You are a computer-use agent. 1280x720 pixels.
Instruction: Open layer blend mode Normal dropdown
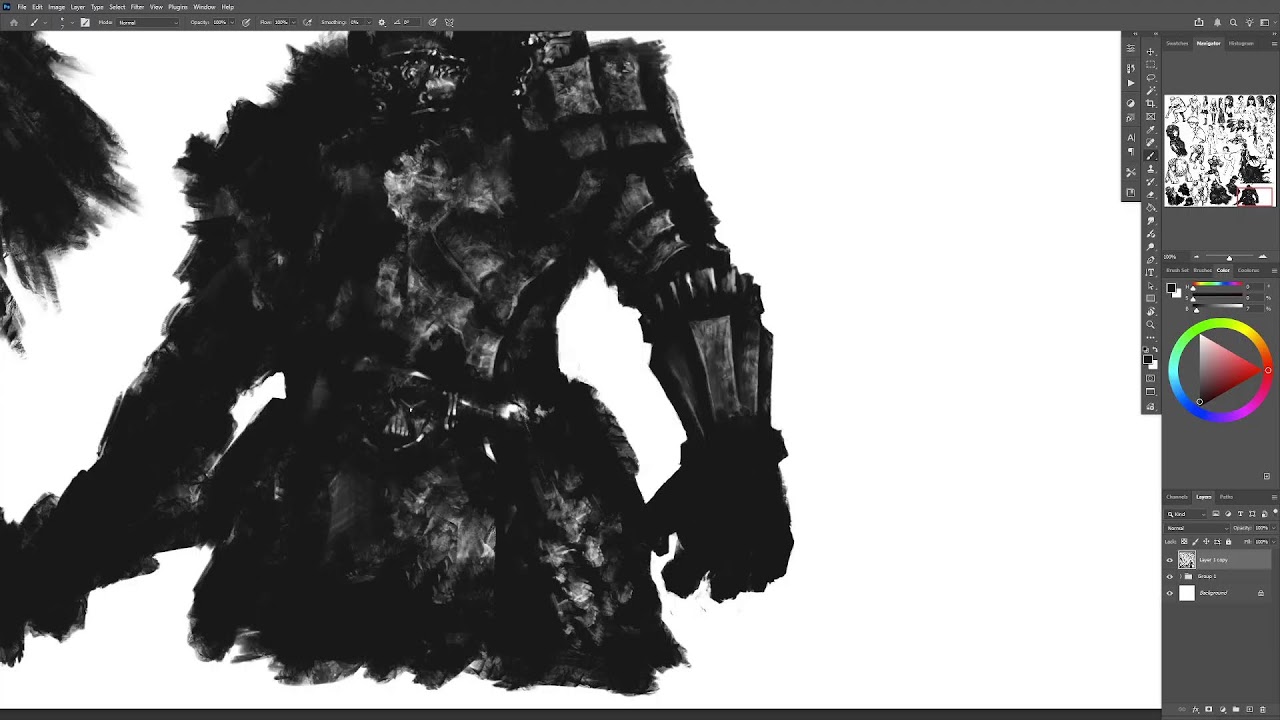tap(1196, 528)
